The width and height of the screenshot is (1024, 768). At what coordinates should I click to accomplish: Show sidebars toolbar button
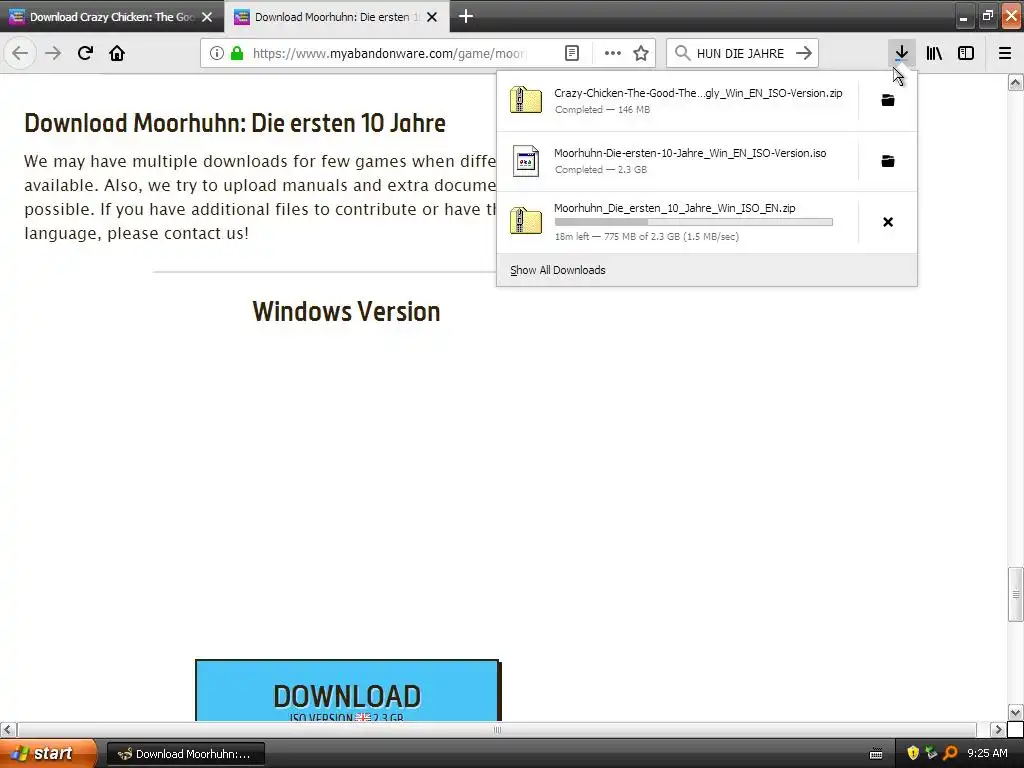[x=966, y=53]
